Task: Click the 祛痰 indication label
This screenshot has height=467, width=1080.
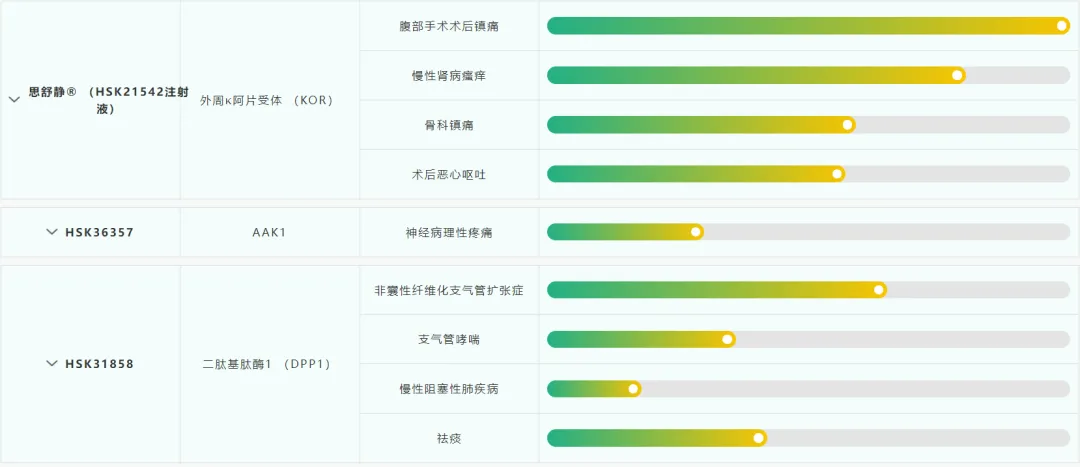Action: click(x=449, y=438)
